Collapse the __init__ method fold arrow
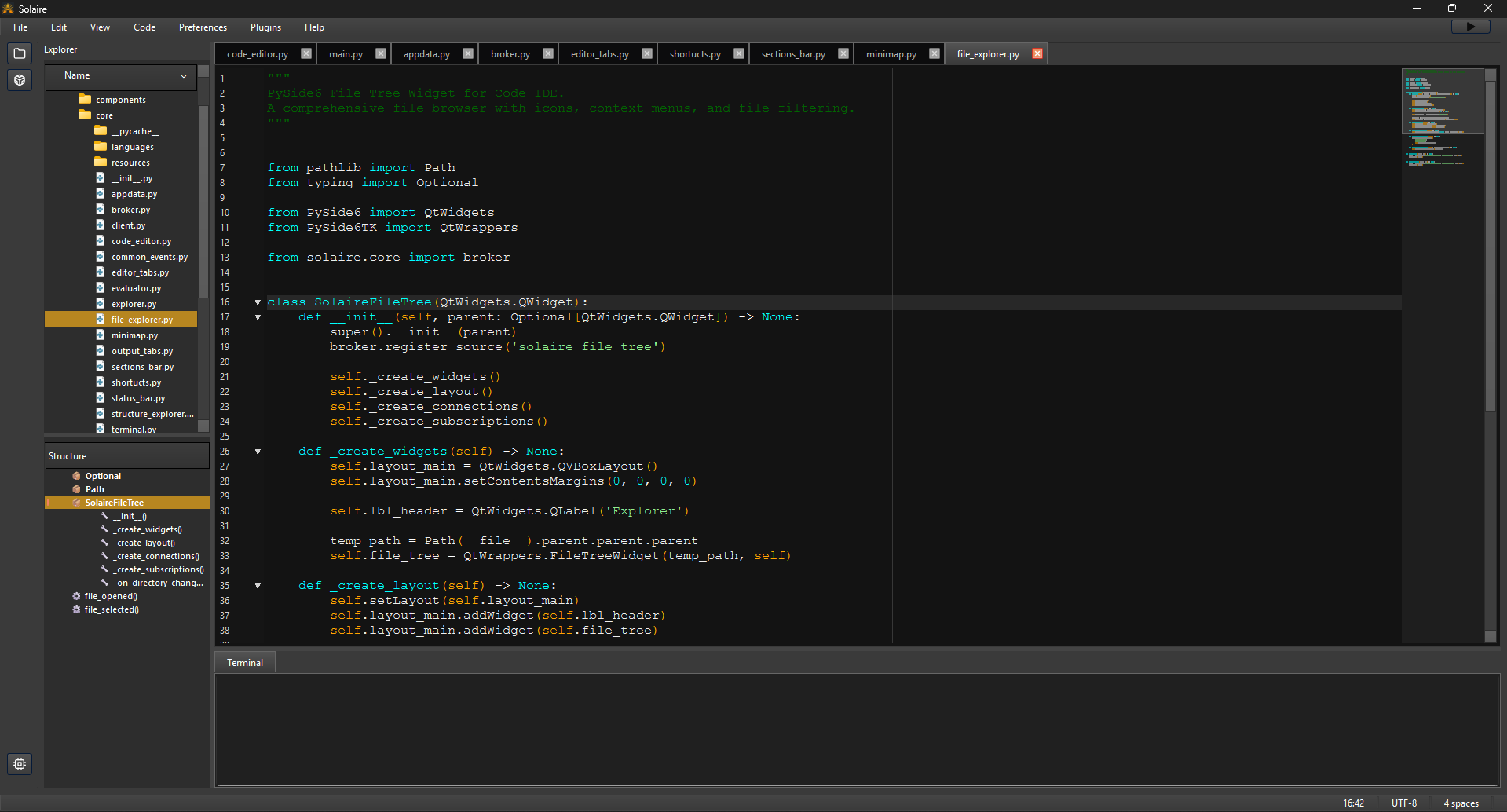Image resolution: width=1507 pixels, height=812 pixels. 258,317
